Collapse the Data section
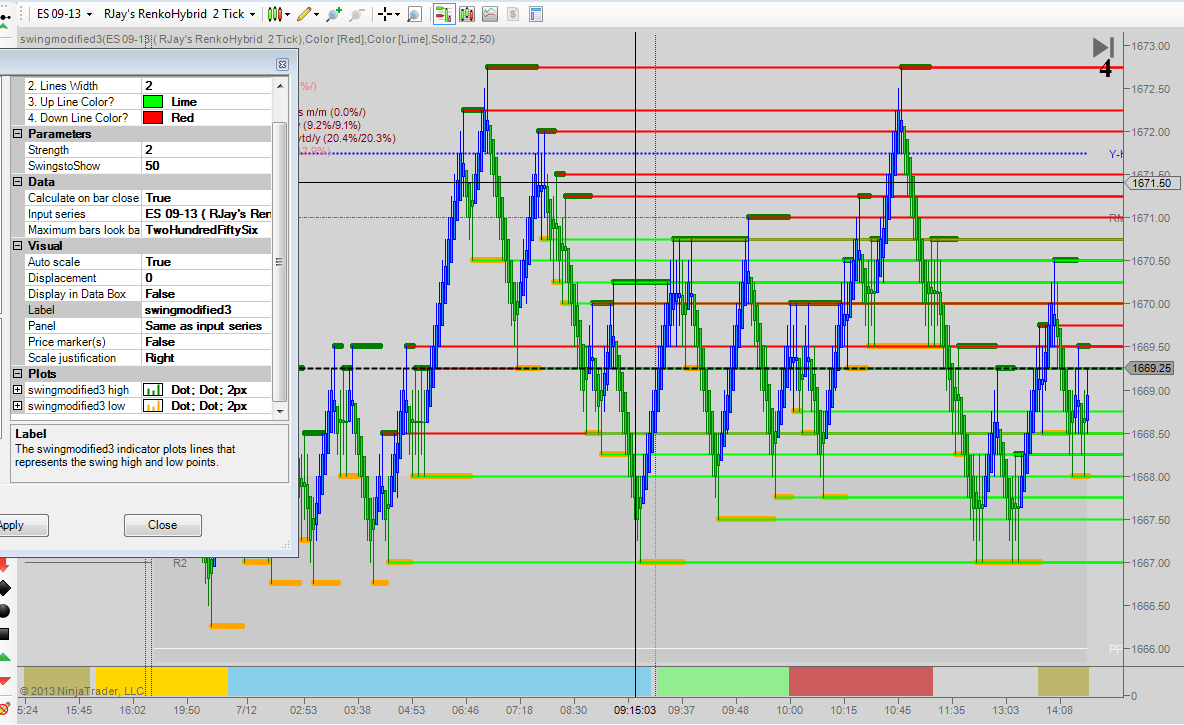 pyautogui.click(x=17, y=182)
